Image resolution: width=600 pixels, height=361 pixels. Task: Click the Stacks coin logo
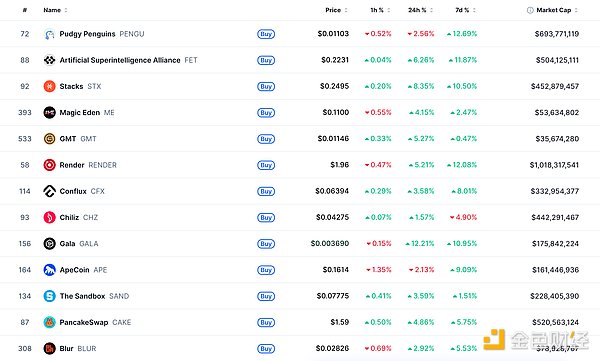click(x=49, y=87)
